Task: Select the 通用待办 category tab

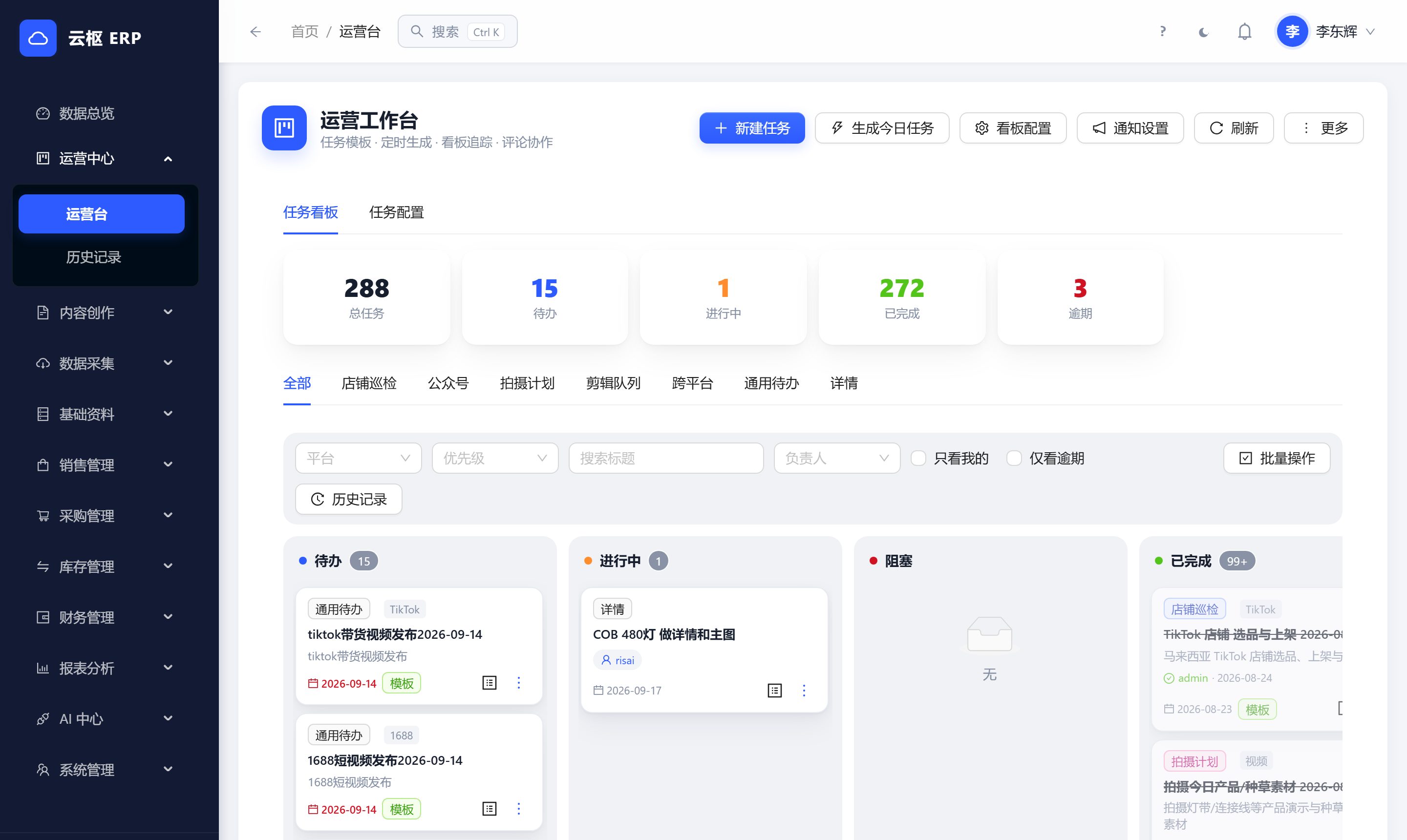Action: click(x=771, y=383)
